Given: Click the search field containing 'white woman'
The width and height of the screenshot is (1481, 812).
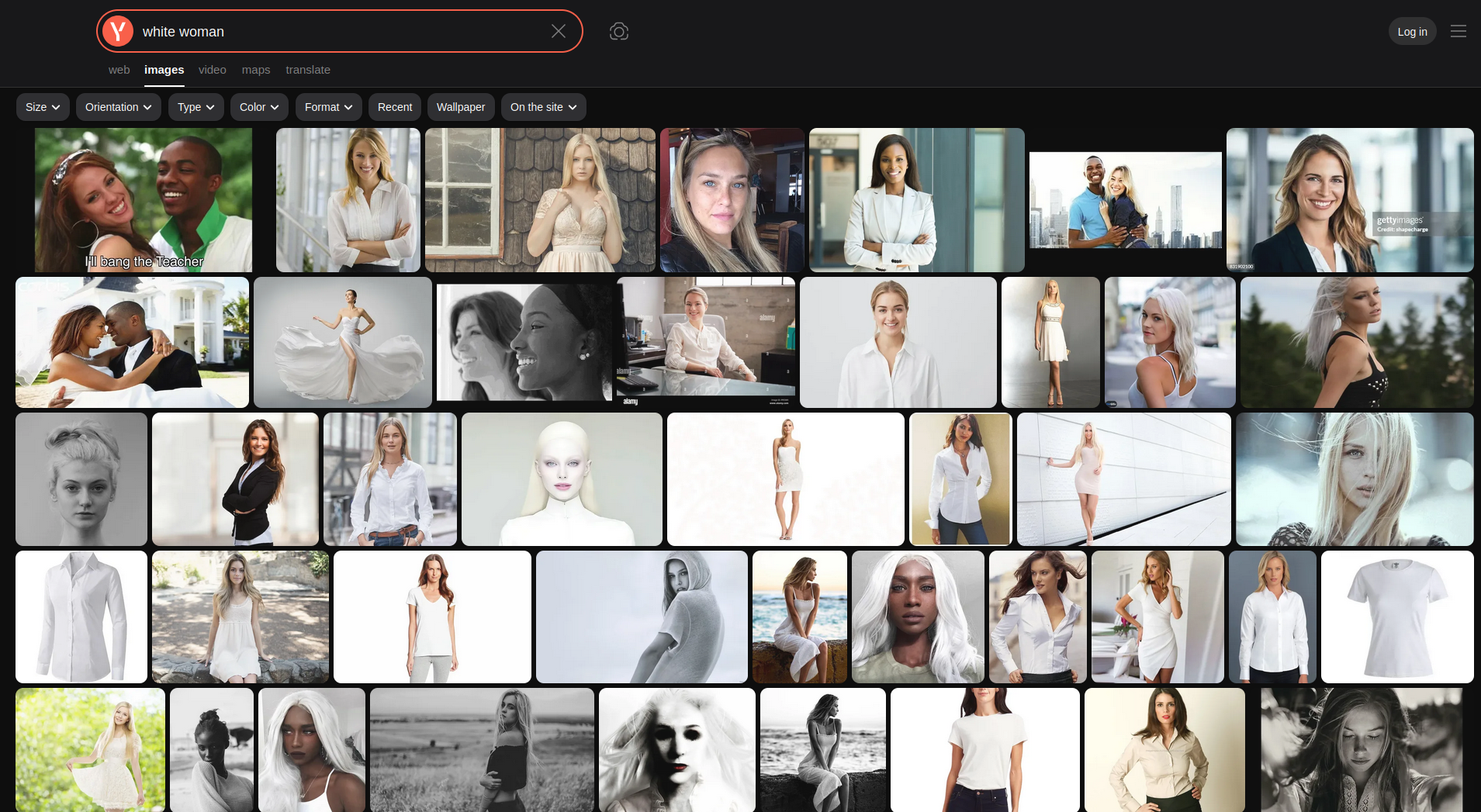Looking at the screenshot, I should (x=340, y=31).
